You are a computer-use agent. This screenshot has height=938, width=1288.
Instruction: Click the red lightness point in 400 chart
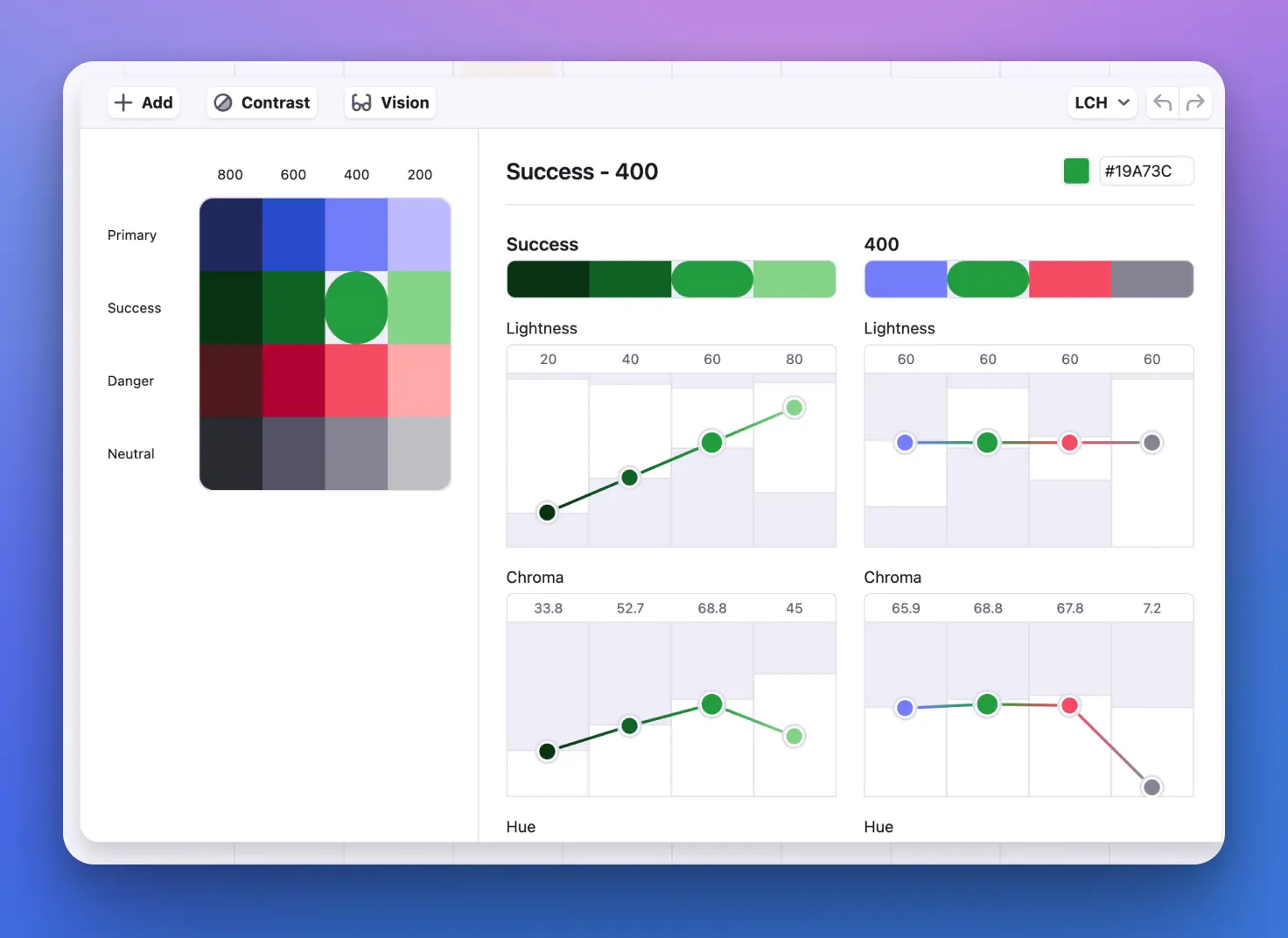[1069, 443]
